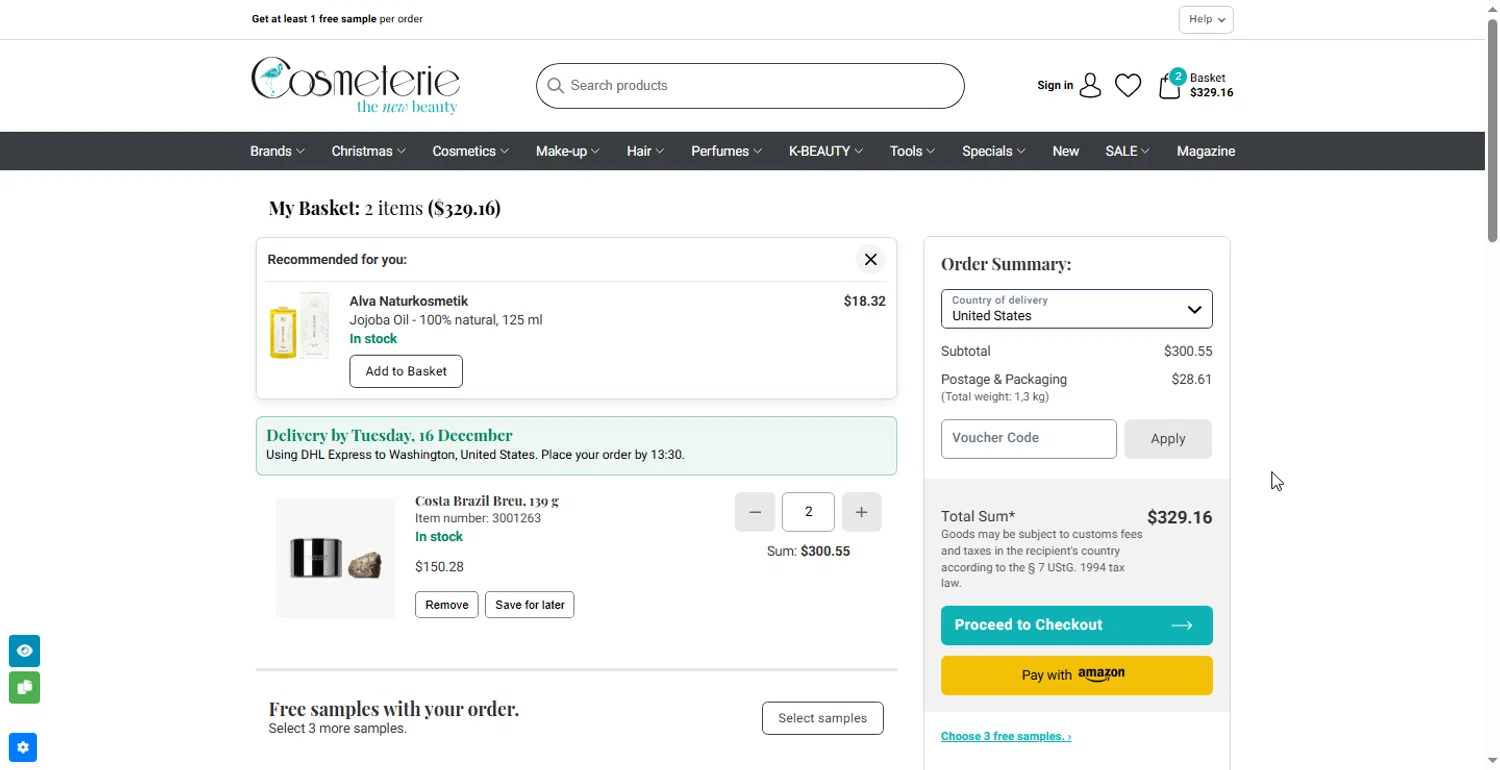This screenshot has width=1500, height=770.
Task: Click the search magnifier icon
Action: (x=555, y=86)
